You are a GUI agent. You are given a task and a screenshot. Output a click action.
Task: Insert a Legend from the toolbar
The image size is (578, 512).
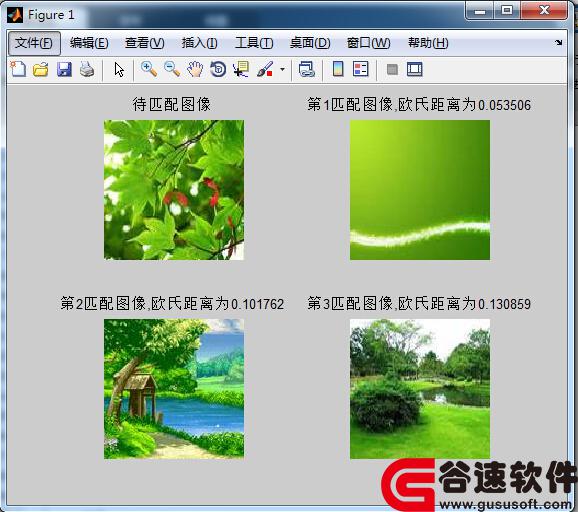click(x=361, y=69)
